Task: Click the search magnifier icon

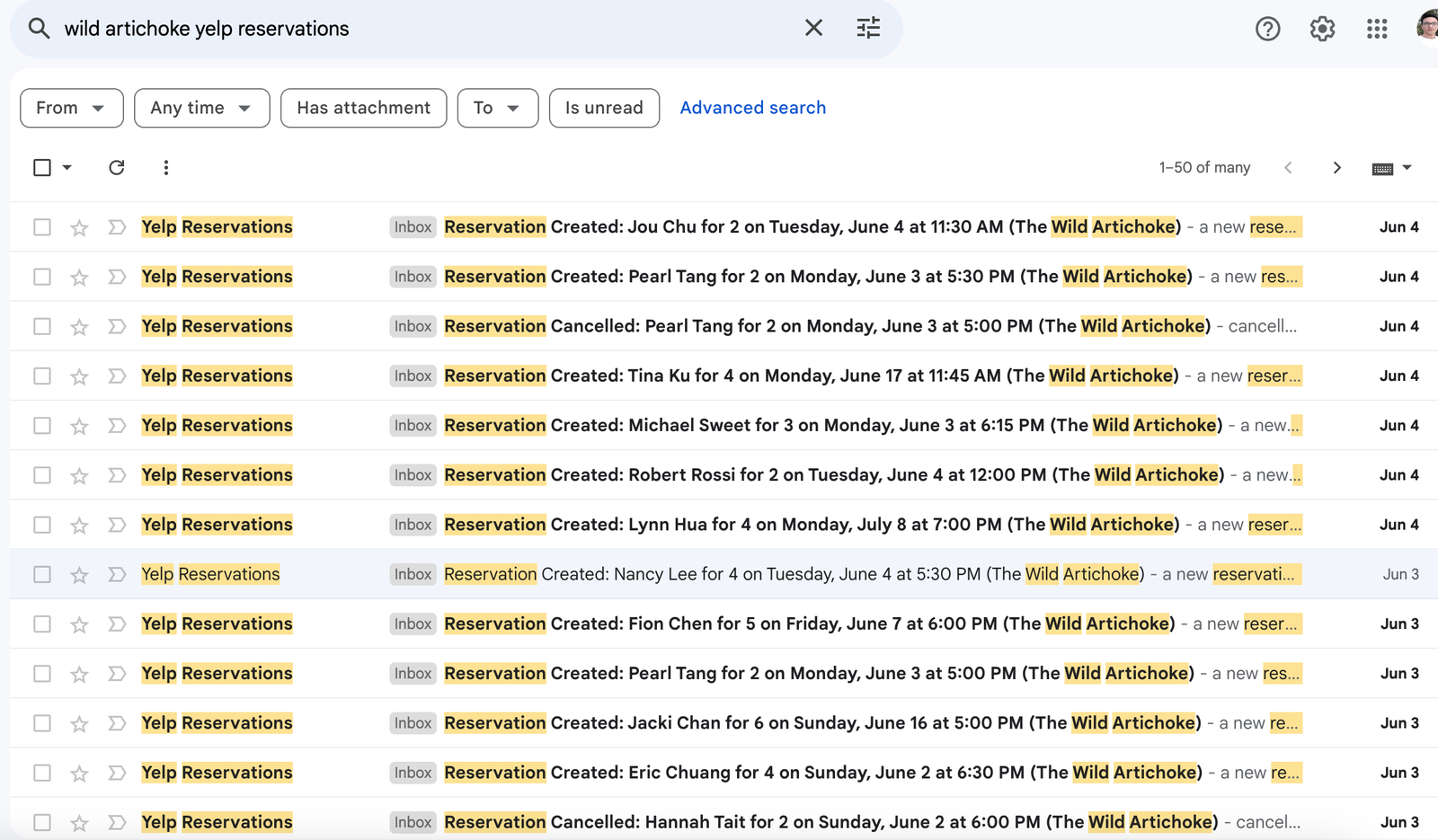Action: pyautogui.click(x=39, y=29)
